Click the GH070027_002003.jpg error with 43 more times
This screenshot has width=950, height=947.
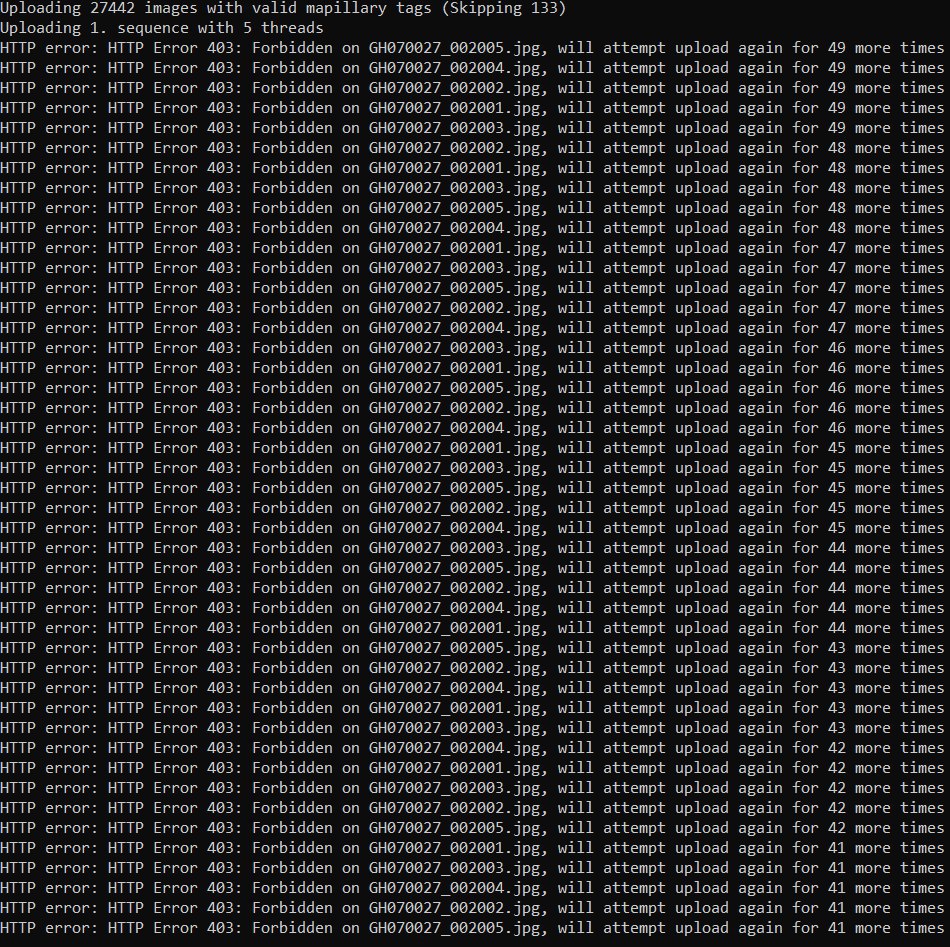click(472, 728)
